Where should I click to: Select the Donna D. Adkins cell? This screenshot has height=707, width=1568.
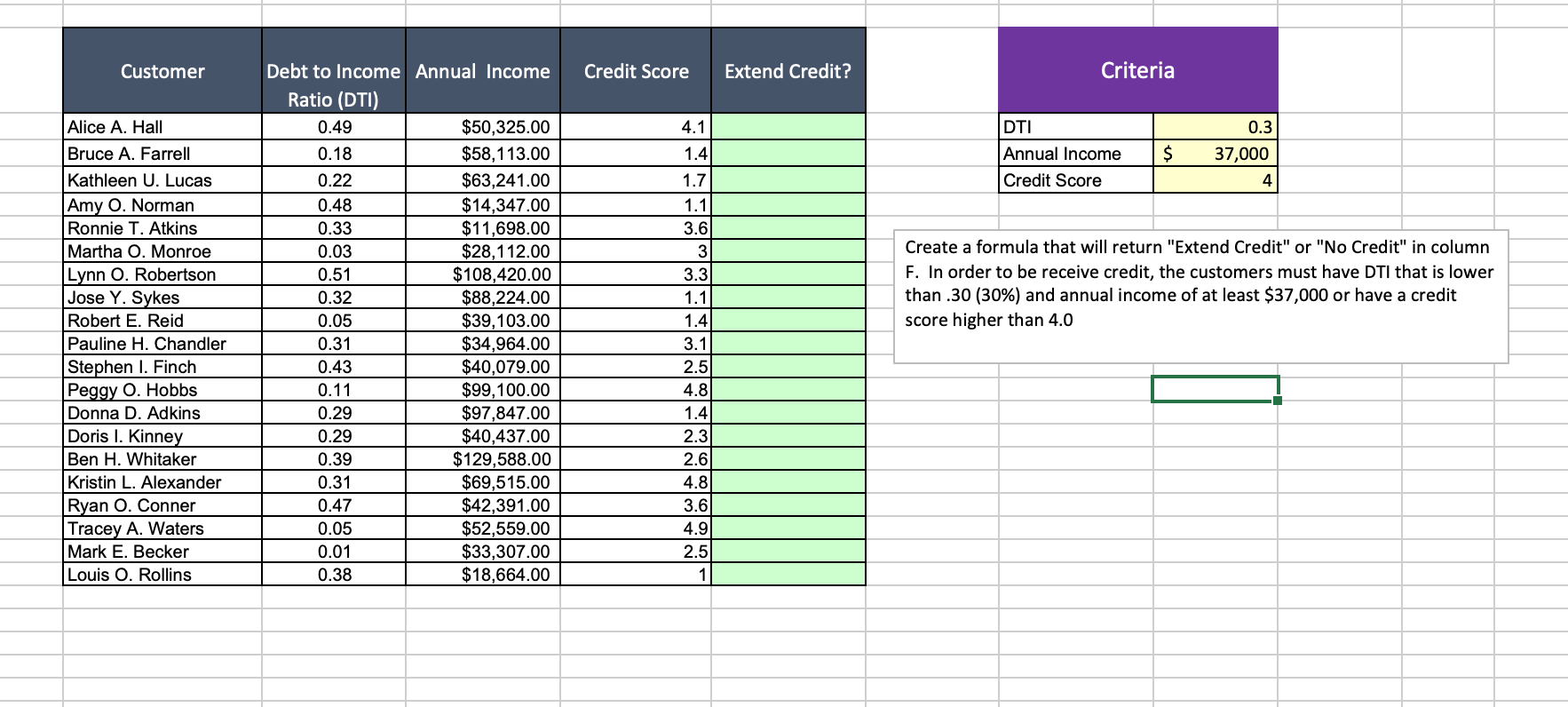click(162, 413)
